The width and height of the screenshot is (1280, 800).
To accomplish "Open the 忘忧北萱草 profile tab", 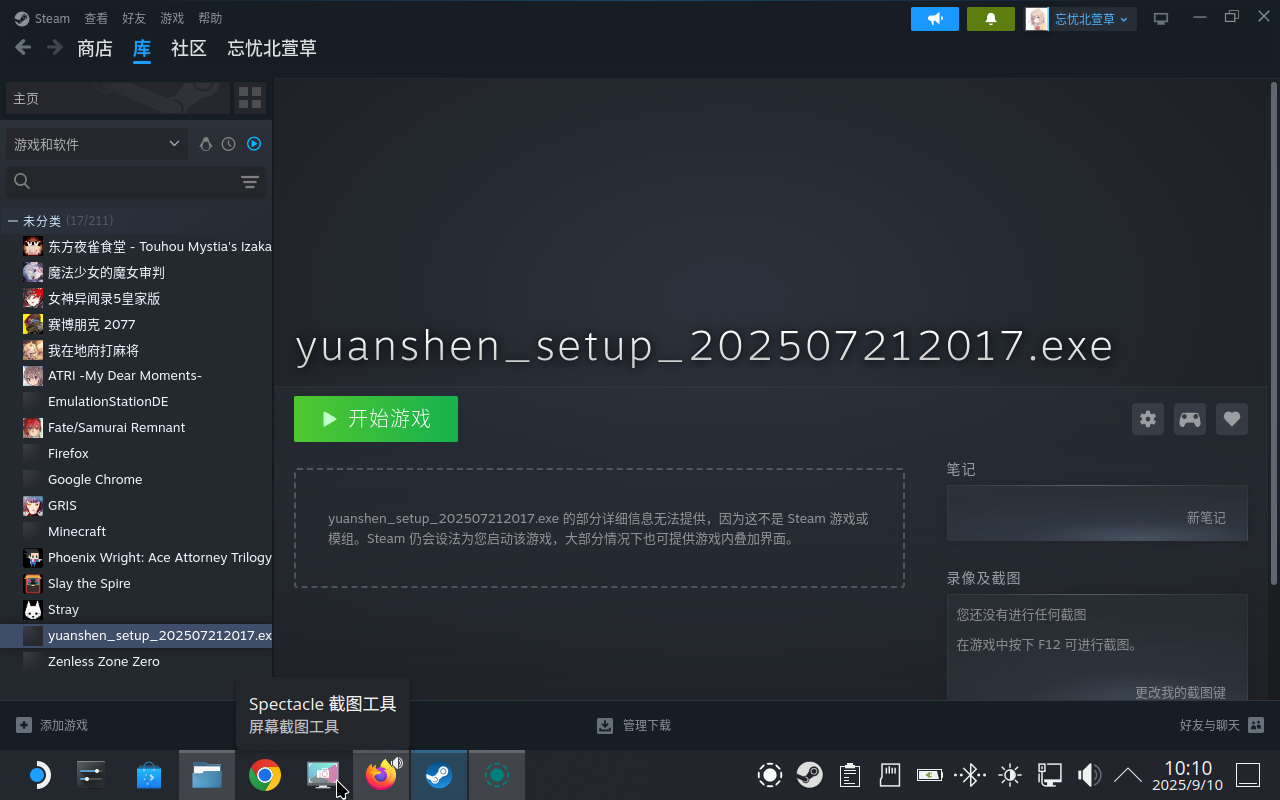I will 272,48.
